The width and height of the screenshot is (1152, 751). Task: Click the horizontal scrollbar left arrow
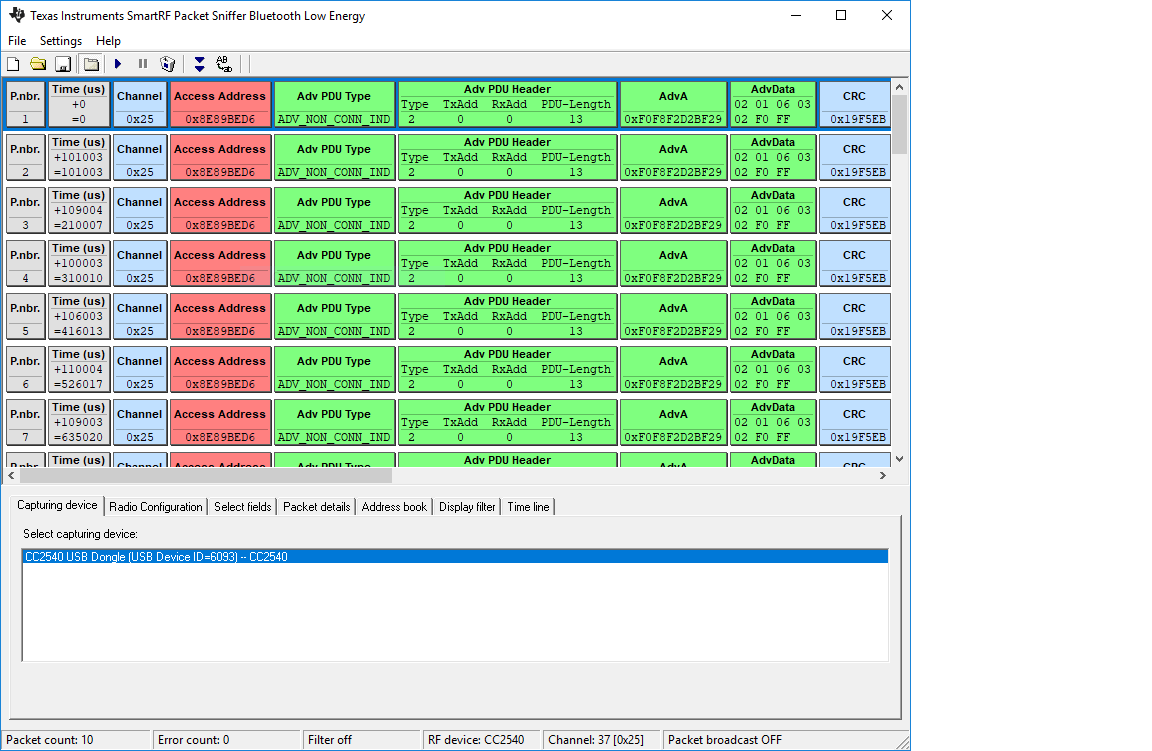click(x=11, y=475)
